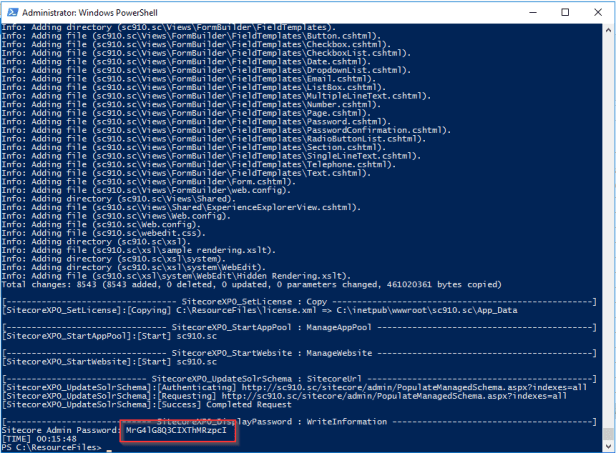616x453 pixels.
Task: Click the 'Hidden Rendering.xslt' file line
Action: 176,276
